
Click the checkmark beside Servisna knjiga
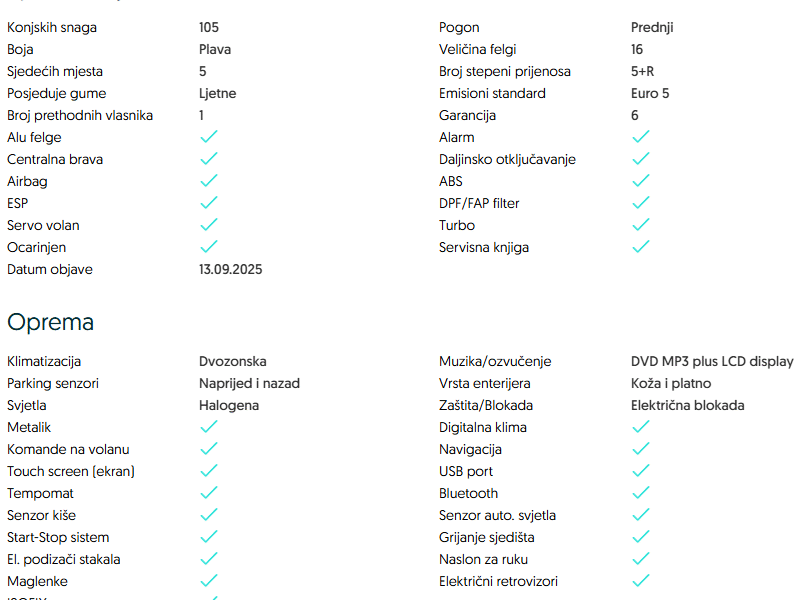pos(641,247)
